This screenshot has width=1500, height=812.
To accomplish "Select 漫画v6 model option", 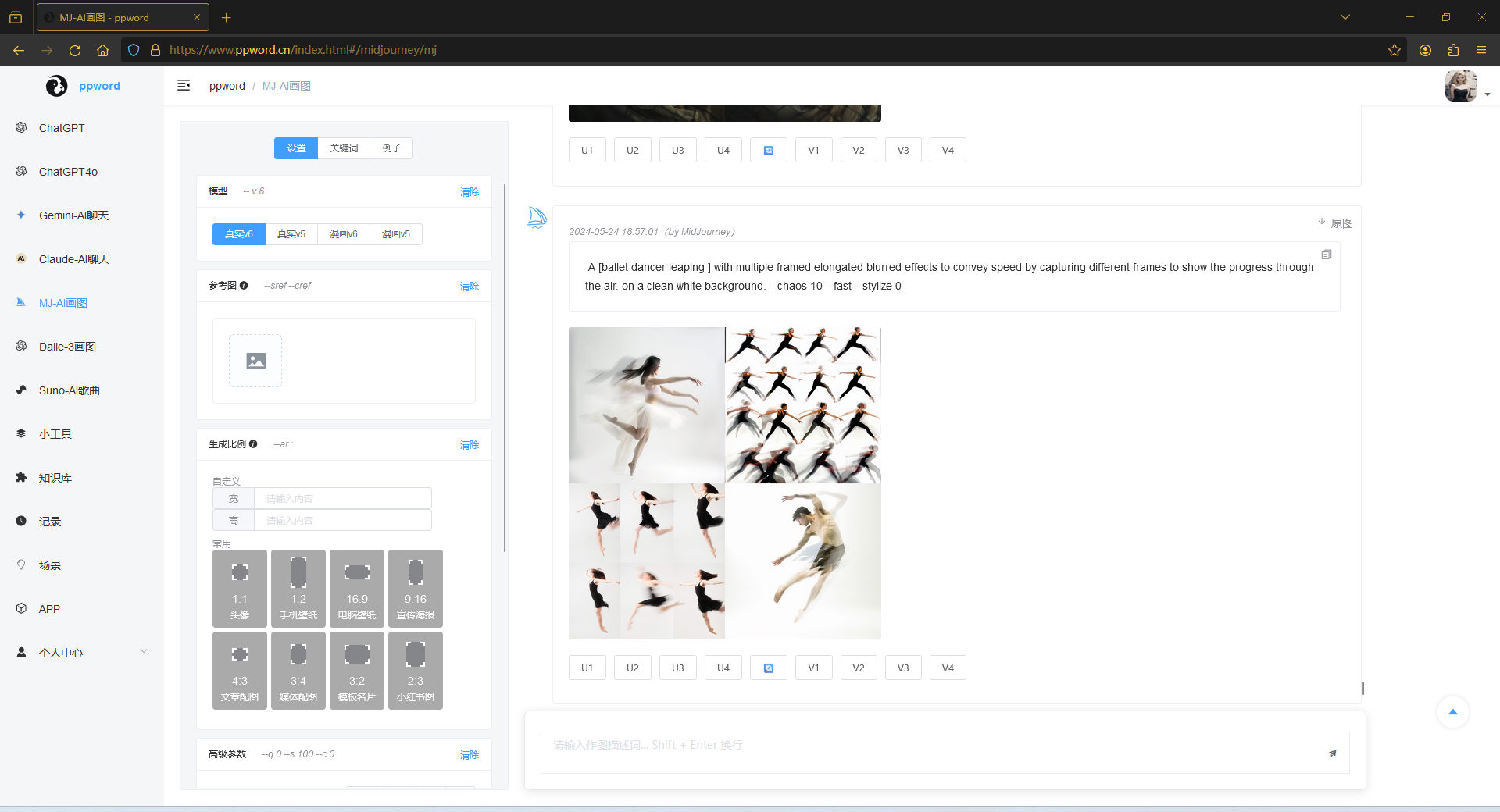I will tap(344, 234).
